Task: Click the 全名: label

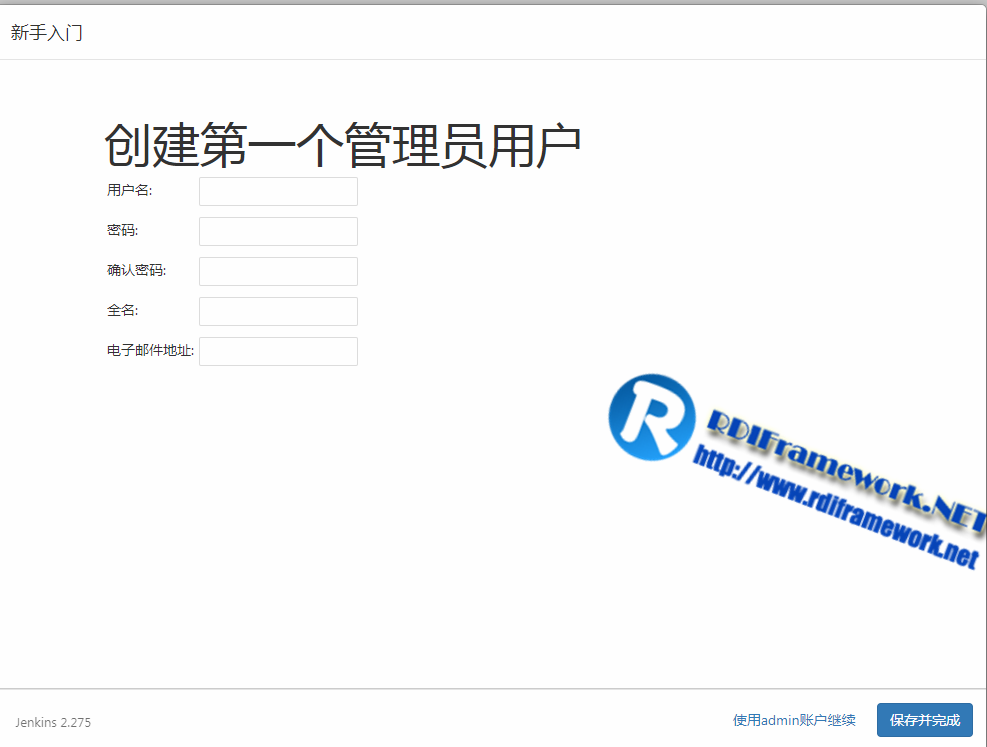Action: pos(123,310)
